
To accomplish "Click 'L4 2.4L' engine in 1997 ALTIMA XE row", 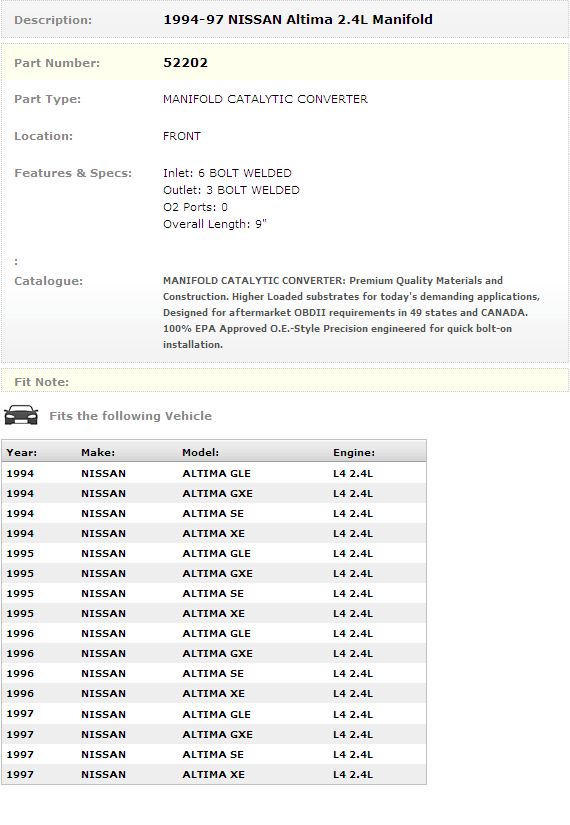I will [x=353, y=774].
